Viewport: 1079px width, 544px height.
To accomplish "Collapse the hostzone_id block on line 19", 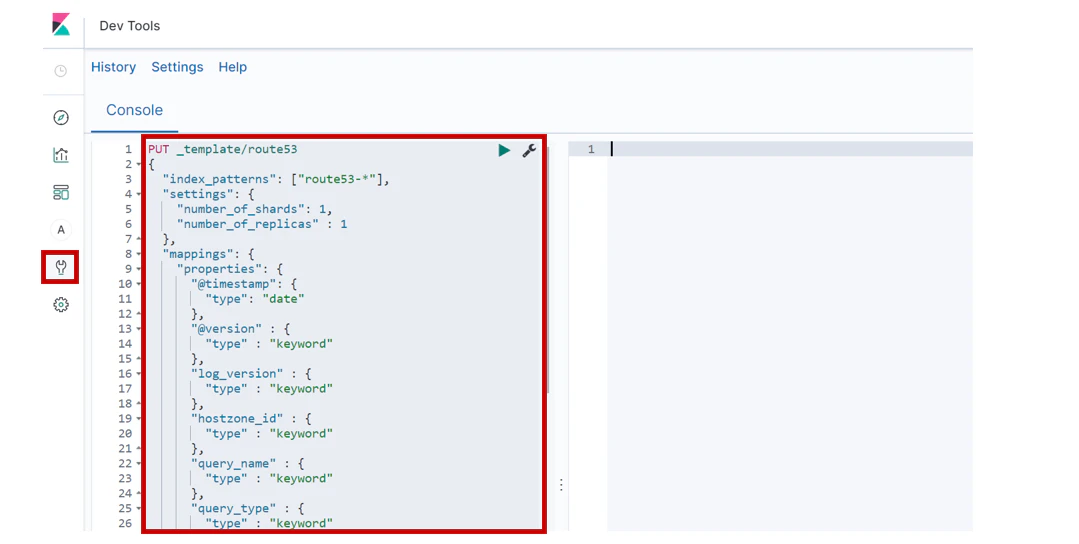I will pos(138,419).
